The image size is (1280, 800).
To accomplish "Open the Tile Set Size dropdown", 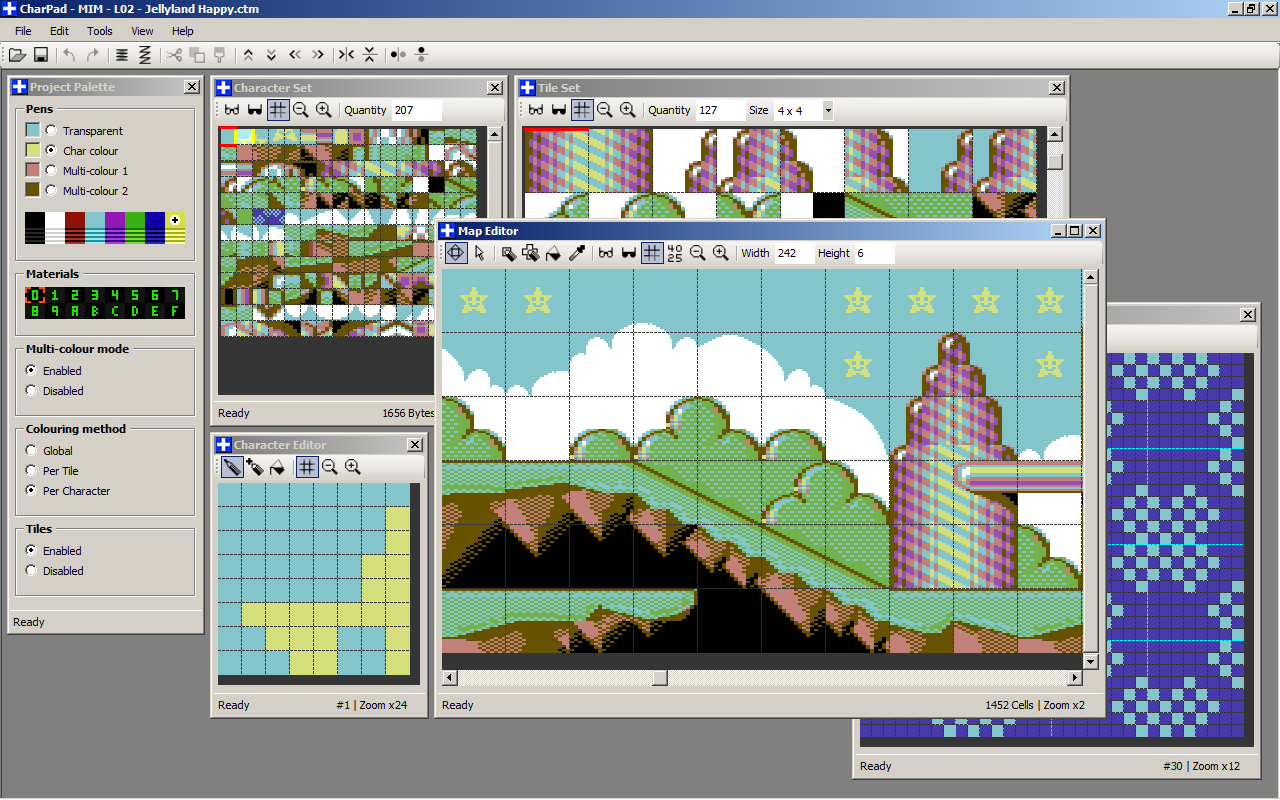I will coord(828,110).
